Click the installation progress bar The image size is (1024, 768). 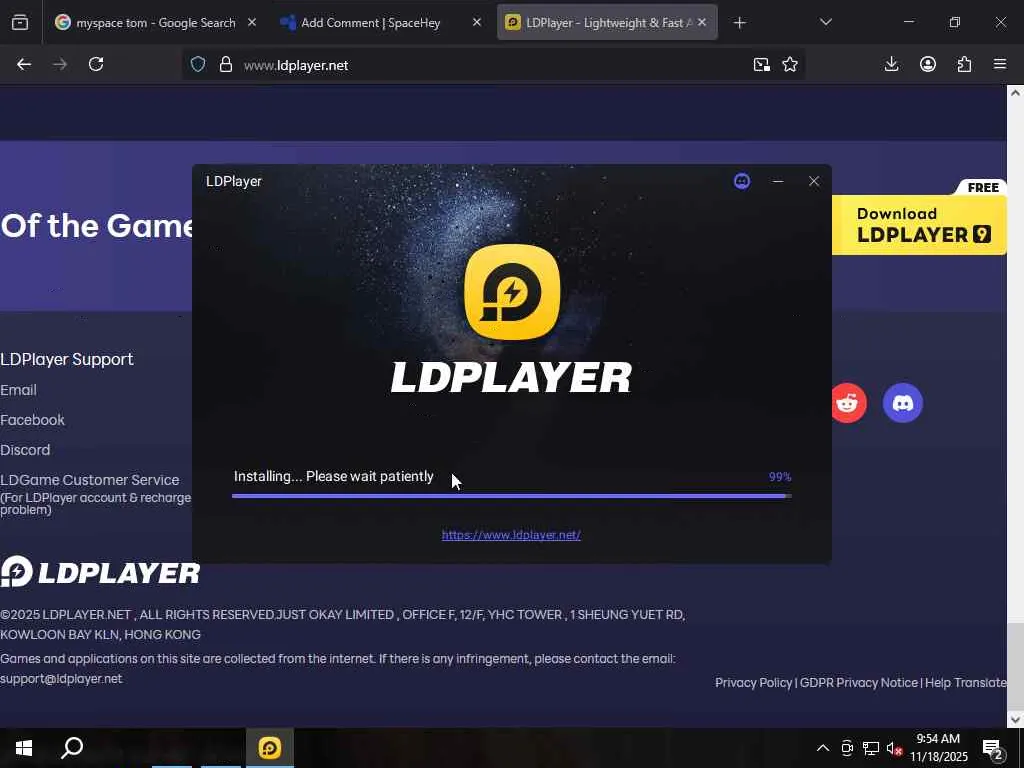point(511,496)
